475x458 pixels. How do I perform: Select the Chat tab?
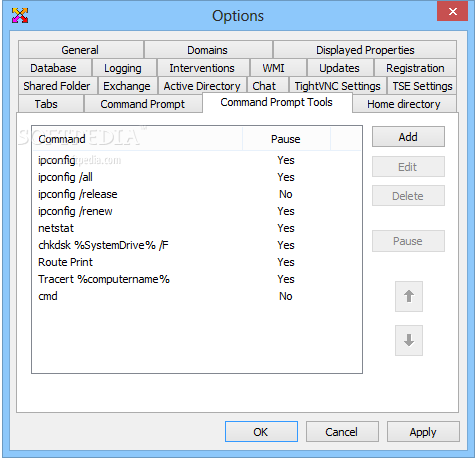(267, 86)
